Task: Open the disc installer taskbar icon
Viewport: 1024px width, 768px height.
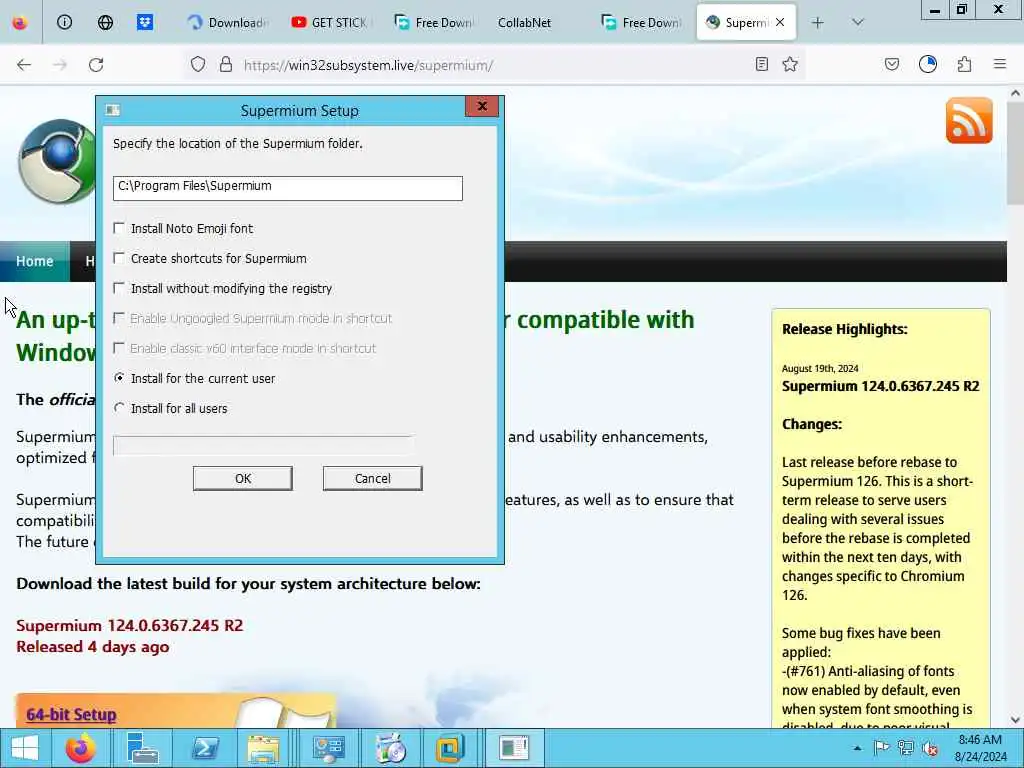Action: pos(391,748)
